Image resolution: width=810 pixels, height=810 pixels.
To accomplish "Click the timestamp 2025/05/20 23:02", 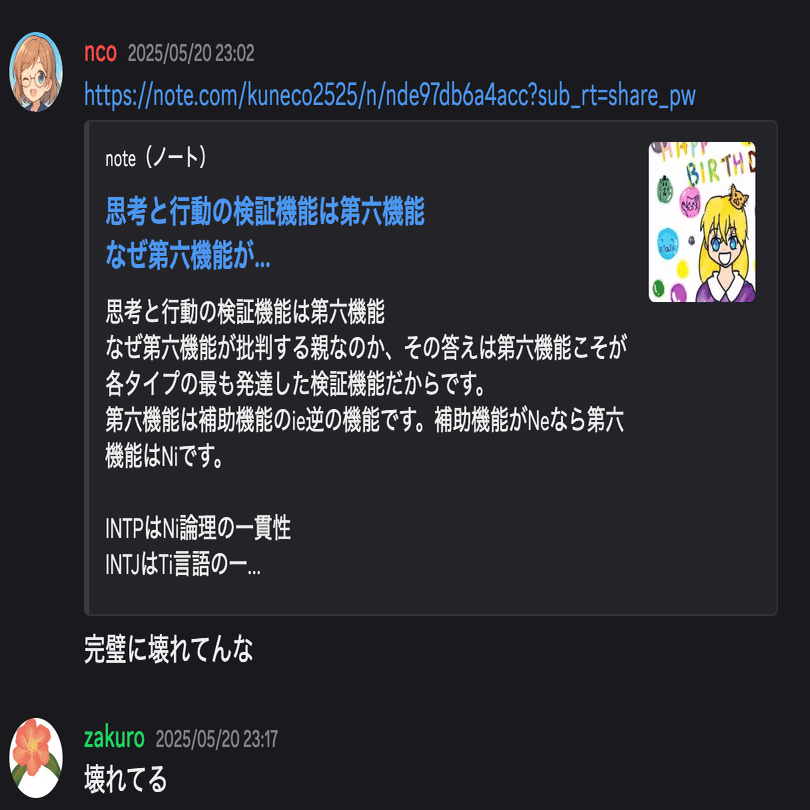I will pos(191,53).
